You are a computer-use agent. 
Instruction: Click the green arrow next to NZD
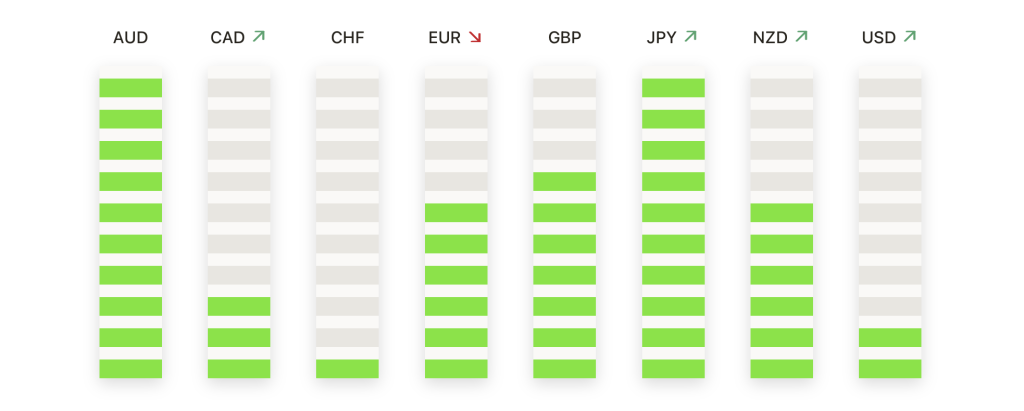click(801, 37)
